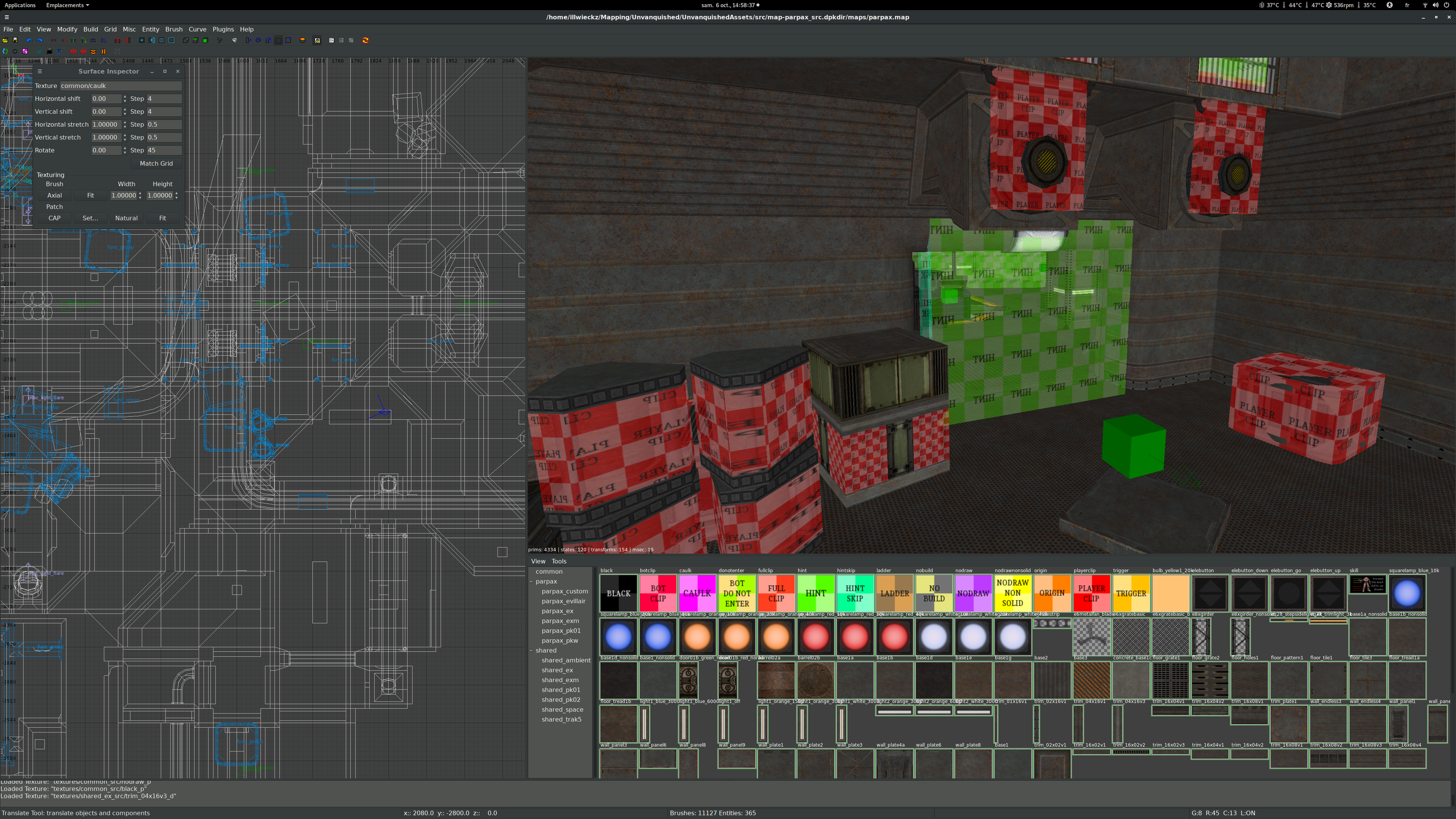1456x819 pixels.
Task: Click the magenta C icon
Action: pyautogui.click(x=25, y=52)
